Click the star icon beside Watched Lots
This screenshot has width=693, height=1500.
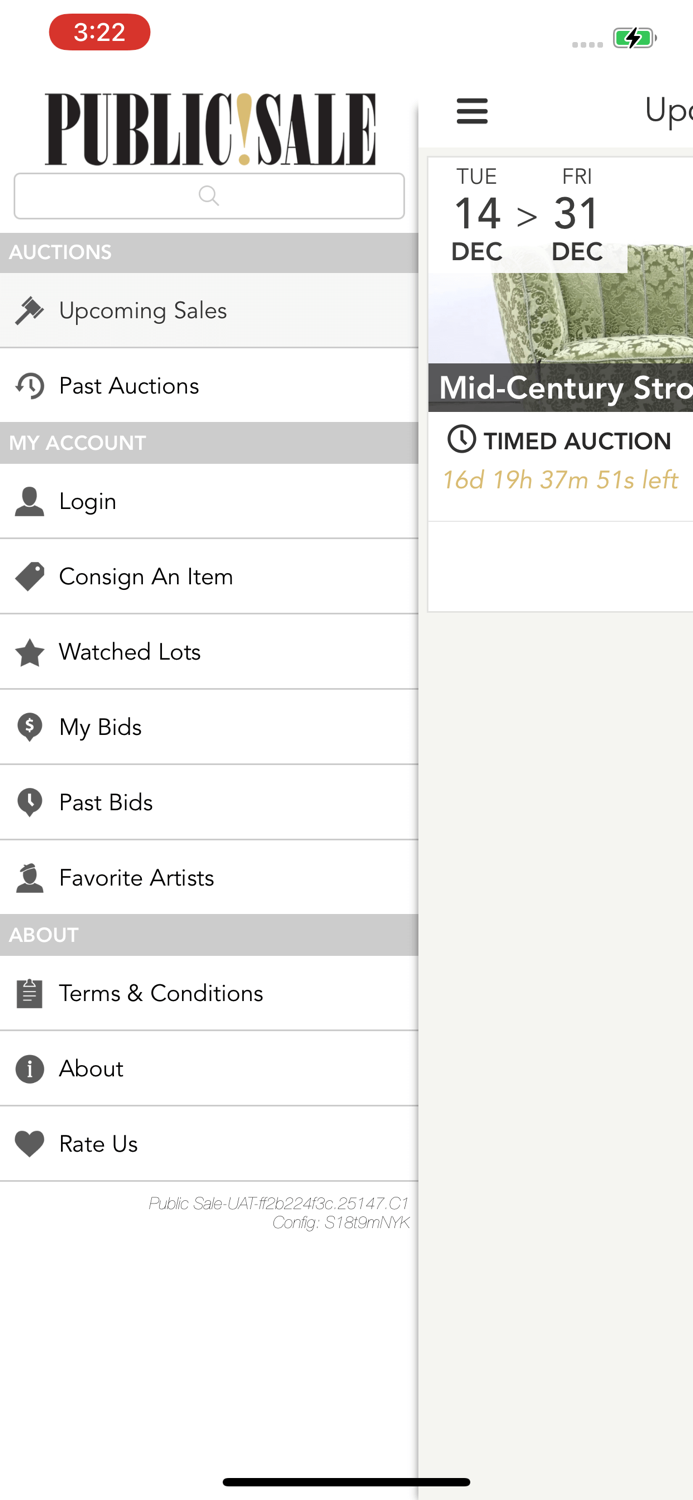(30, 653)
